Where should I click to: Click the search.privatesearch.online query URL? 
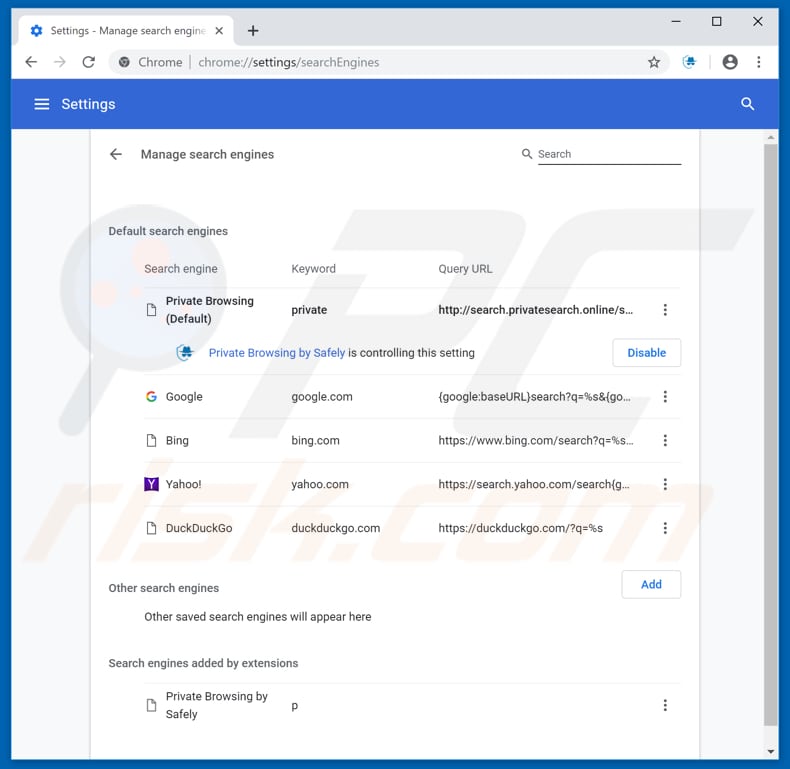point(536,310)
